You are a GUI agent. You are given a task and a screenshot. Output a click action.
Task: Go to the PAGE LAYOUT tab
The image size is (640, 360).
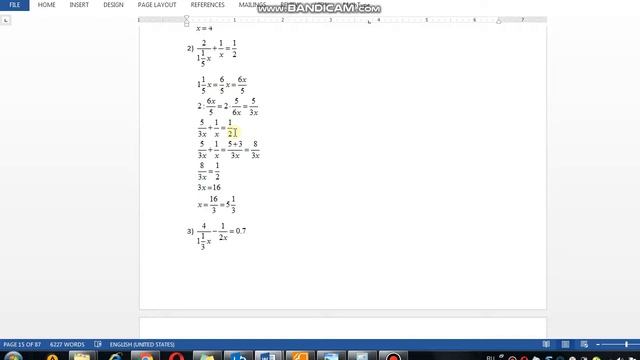[157, 5]
